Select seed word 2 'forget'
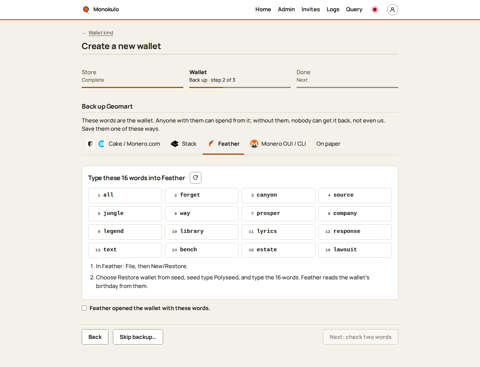The image size is (480, 367). (x=202, y=195)
